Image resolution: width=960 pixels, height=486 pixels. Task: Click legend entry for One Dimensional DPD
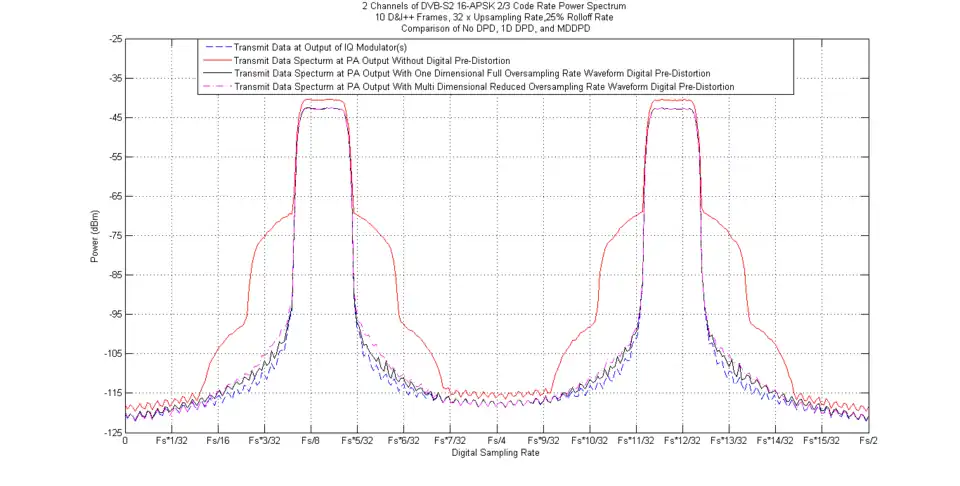tap(472, 73)
